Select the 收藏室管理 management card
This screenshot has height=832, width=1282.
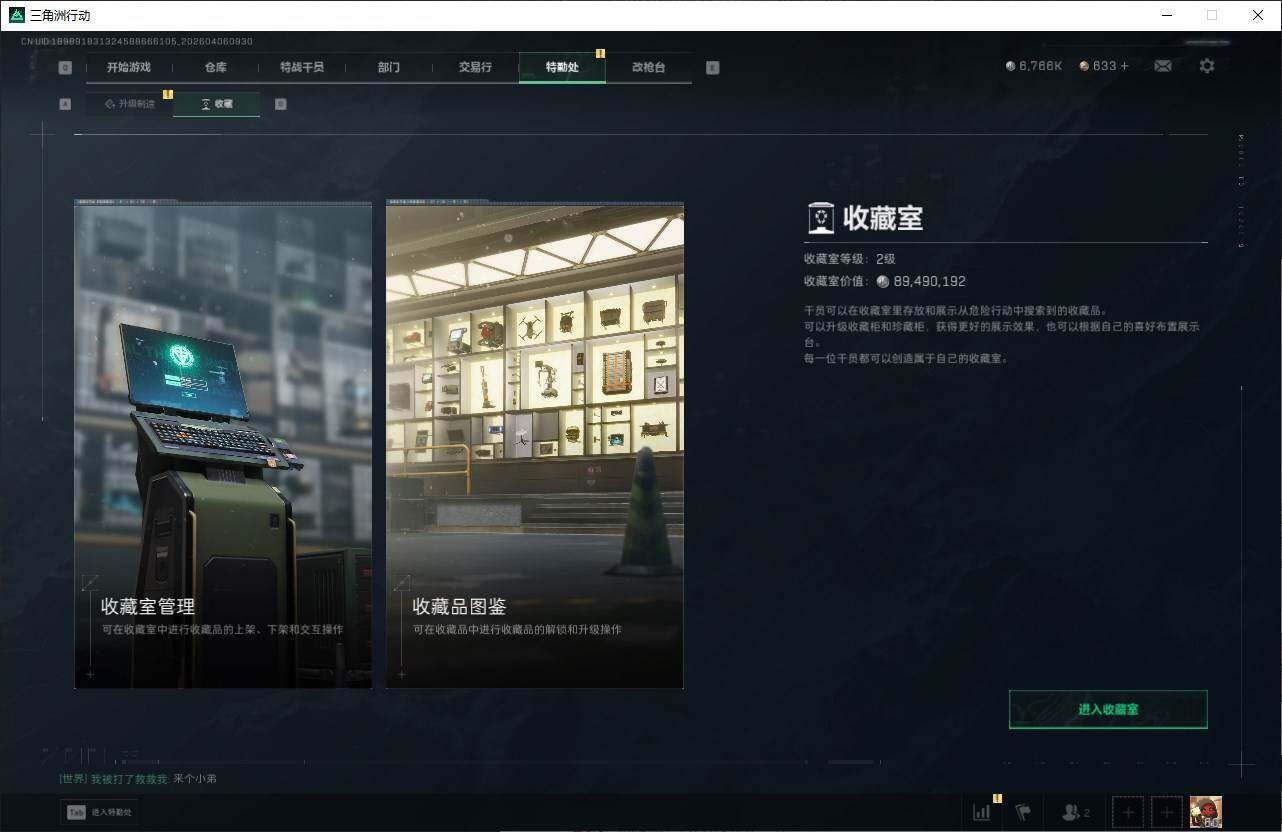pyautogui.click(x=223, y=445)
